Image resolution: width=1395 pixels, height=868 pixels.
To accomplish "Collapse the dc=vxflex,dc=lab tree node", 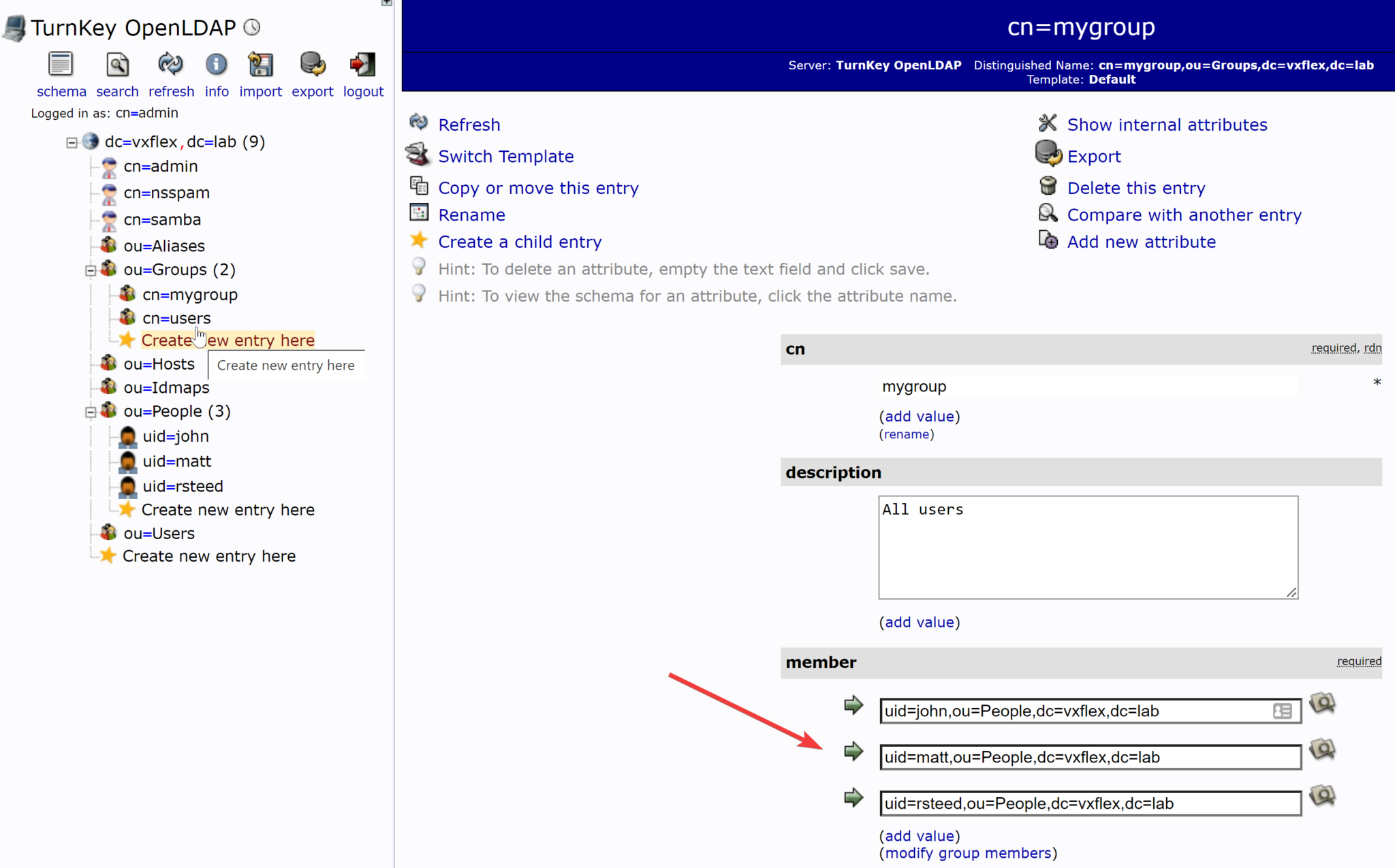I will tap(72, 142).
